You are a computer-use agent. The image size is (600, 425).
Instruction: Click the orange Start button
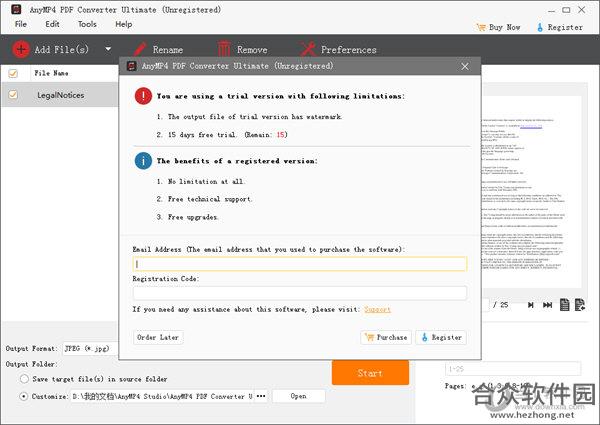coord(370,373)
